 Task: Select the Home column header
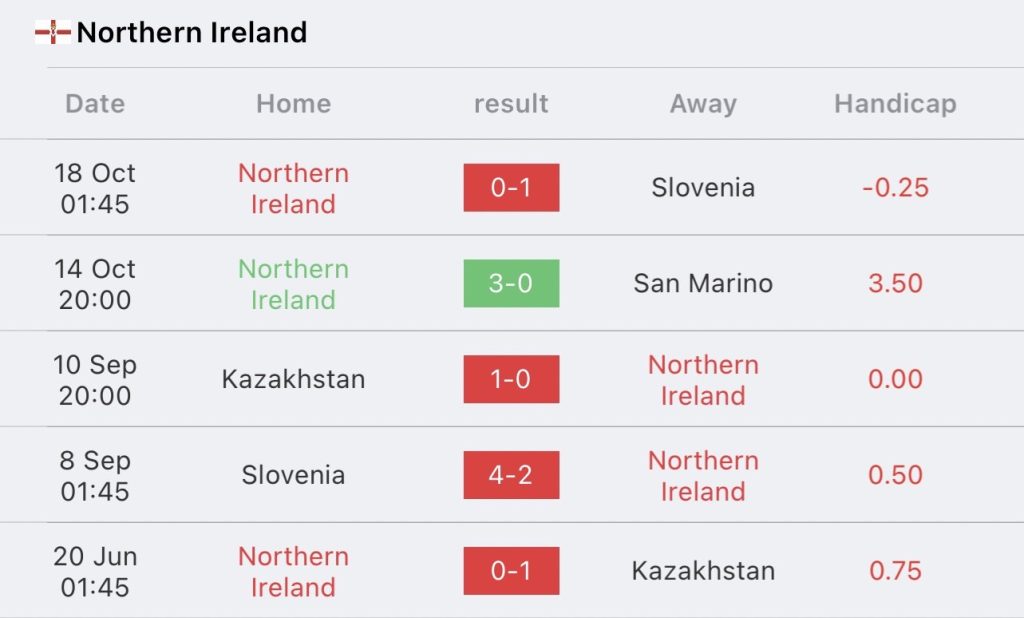294,104
